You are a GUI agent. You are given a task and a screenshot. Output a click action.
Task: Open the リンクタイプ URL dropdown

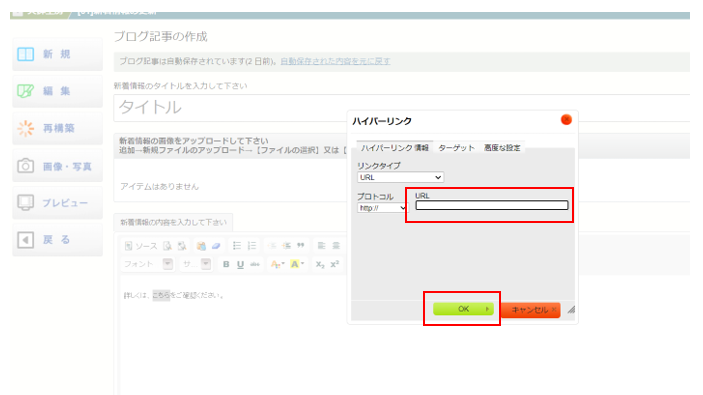[x=400, y=178]
